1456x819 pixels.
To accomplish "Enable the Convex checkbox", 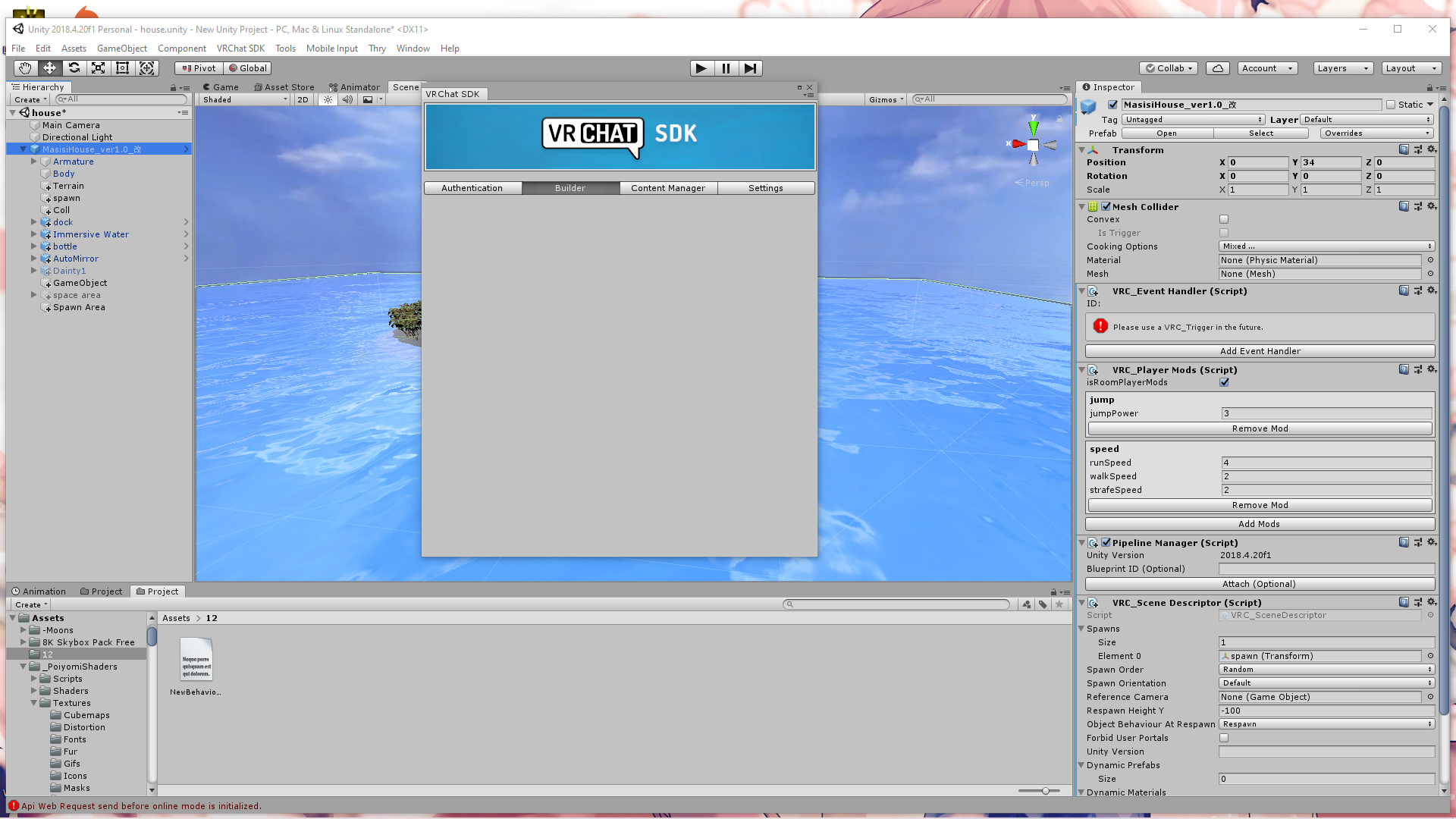I will (1224, 219).
